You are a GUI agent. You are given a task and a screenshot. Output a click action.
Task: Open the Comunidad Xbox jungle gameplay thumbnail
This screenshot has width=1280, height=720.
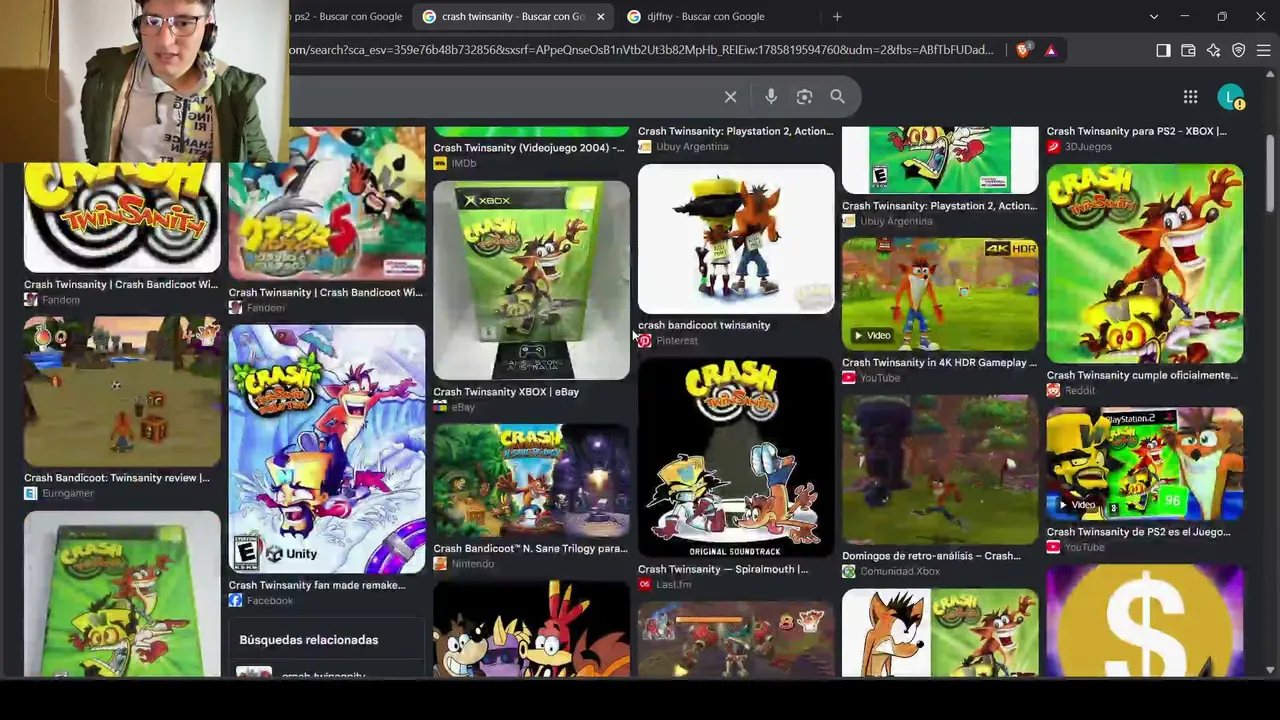tap(940, 470)
